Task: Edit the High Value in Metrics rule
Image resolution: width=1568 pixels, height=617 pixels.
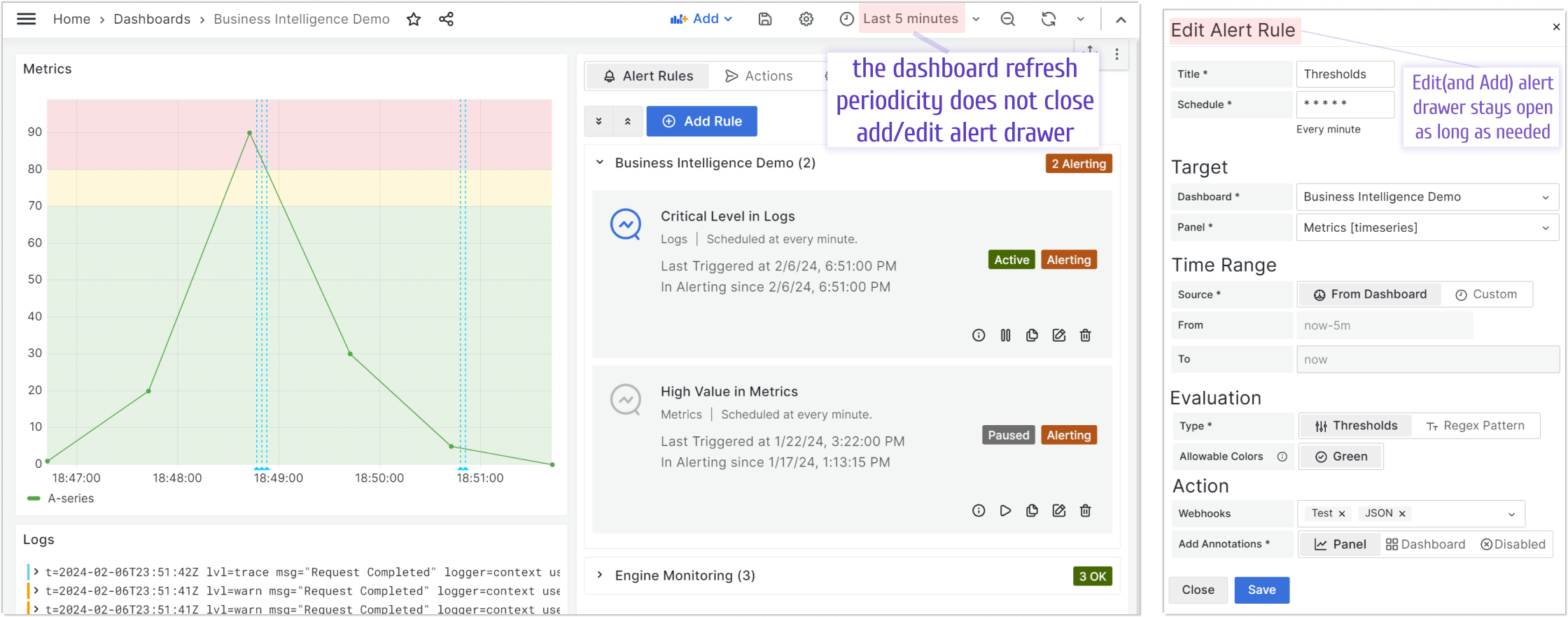Action: pos(1059,511)
